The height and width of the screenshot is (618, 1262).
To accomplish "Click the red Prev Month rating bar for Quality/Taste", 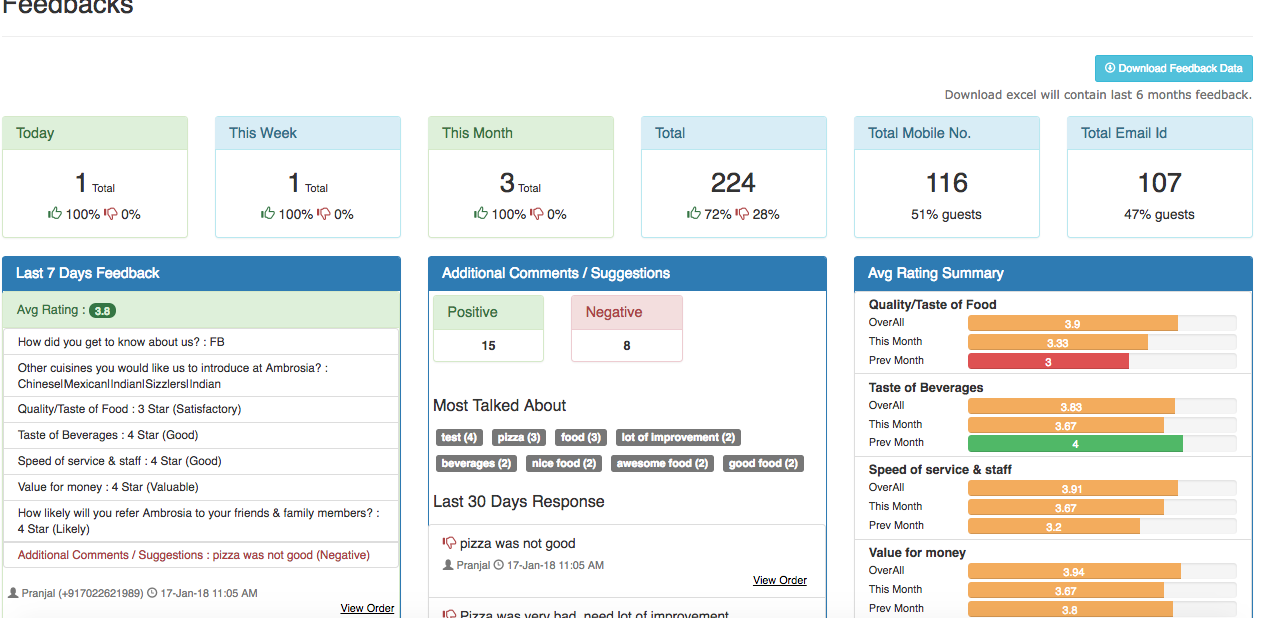I will [1048, 361].
